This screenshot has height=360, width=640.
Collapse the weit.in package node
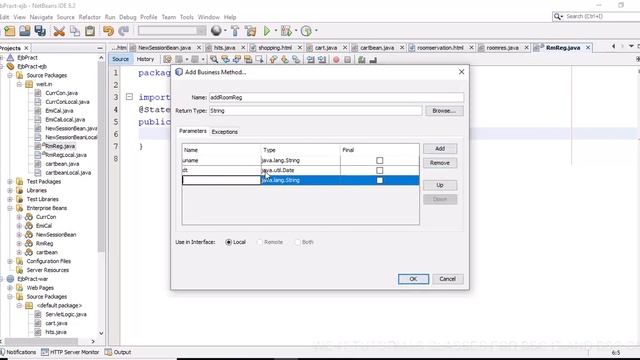tap(19, 84)
